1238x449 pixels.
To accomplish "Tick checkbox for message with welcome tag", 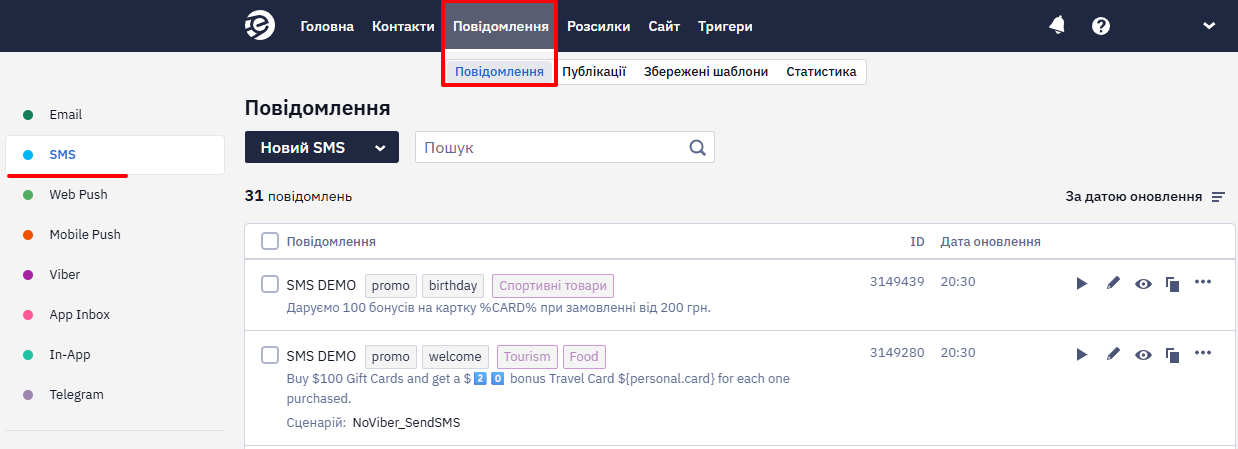I will (270, 355).
